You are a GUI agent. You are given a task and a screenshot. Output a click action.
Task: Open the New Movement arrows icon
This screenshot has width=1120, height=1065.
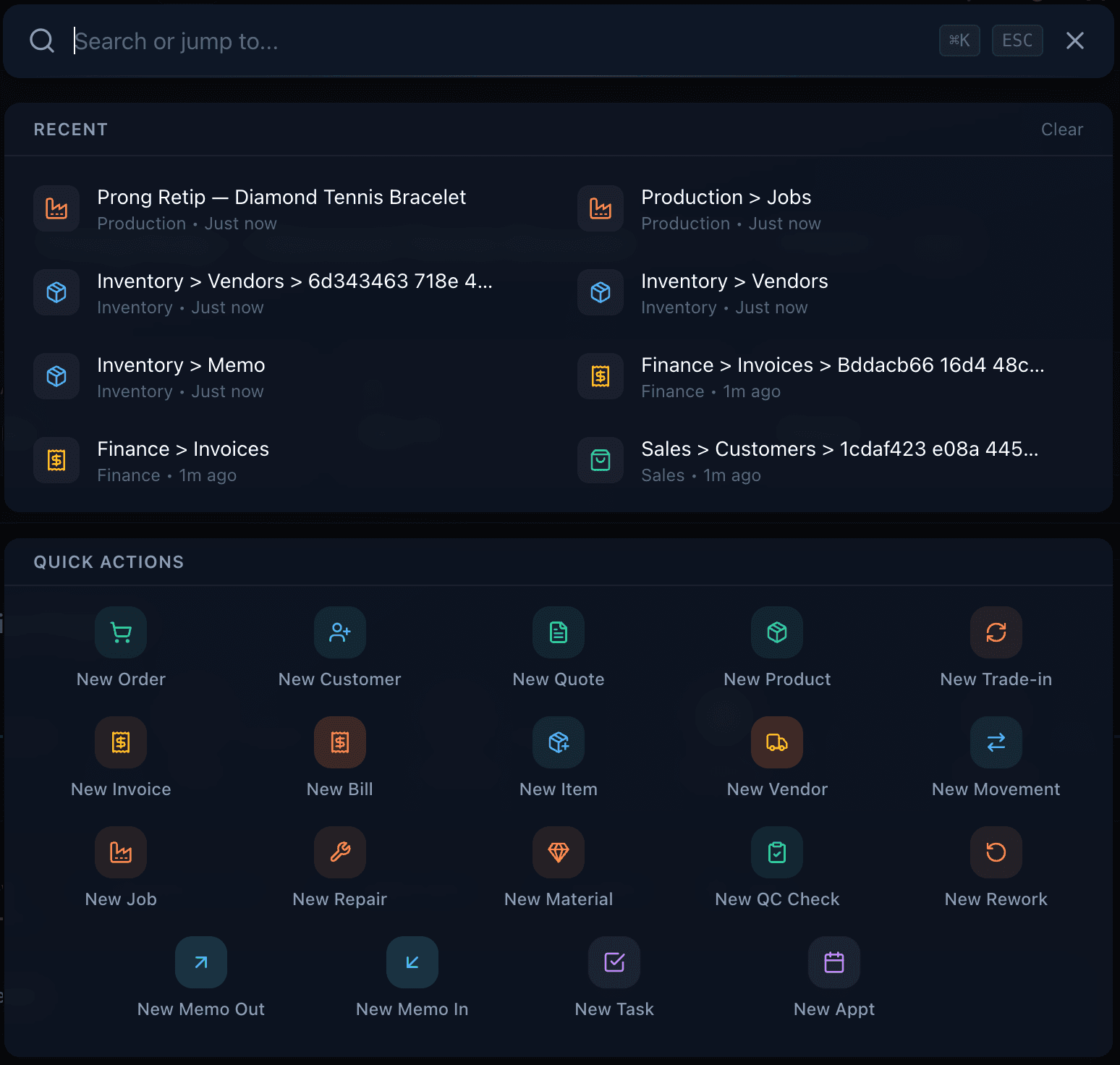click(x=996, y=742)
